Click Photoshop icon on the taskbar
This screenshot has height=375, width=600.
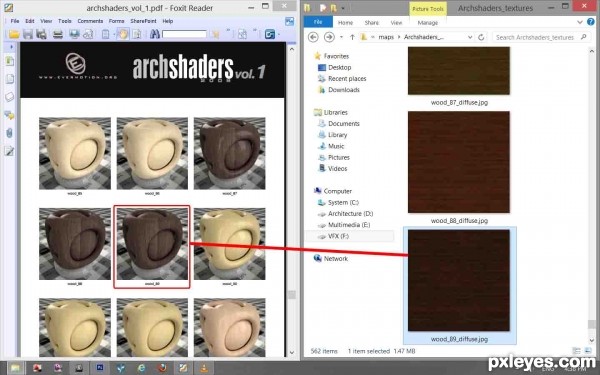click(100, 368)
